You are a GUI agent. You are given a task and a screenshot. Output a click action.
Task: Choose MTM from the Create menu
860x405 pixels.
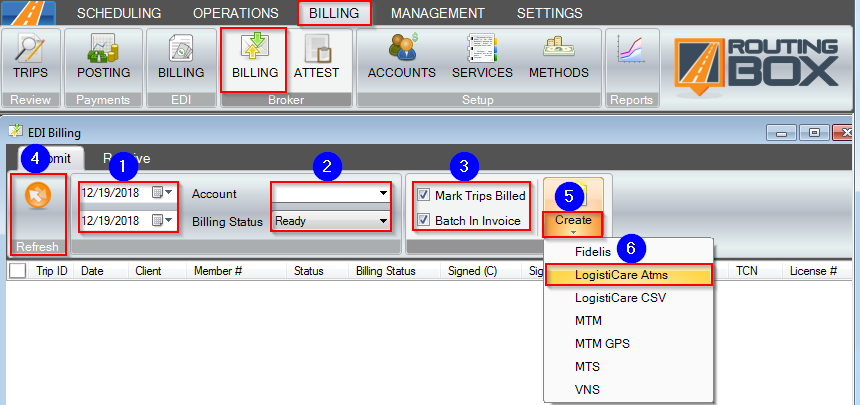pos(629,320)
